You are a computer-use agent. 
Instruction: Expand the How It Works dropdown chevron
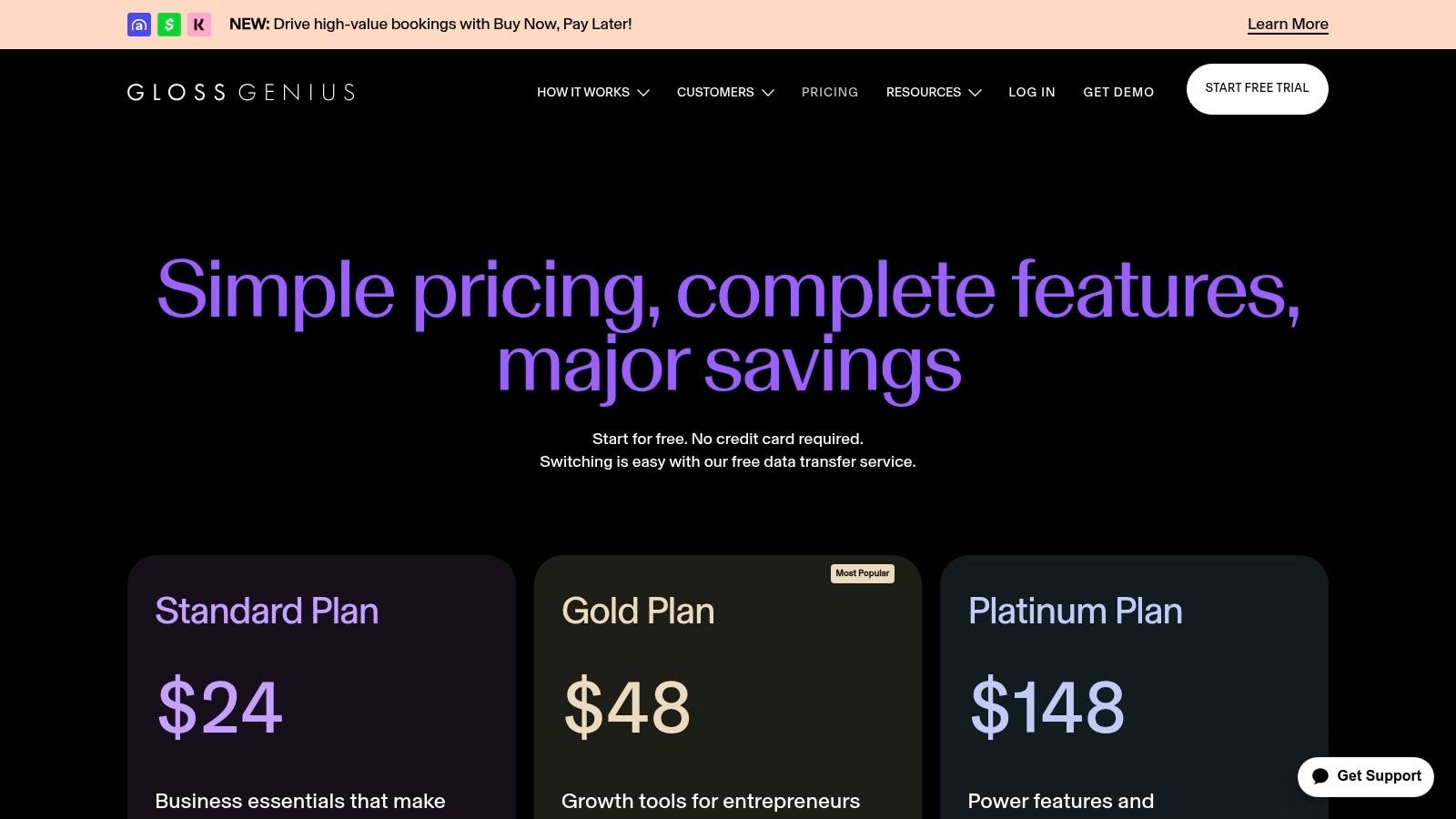(x=643, y=93)
